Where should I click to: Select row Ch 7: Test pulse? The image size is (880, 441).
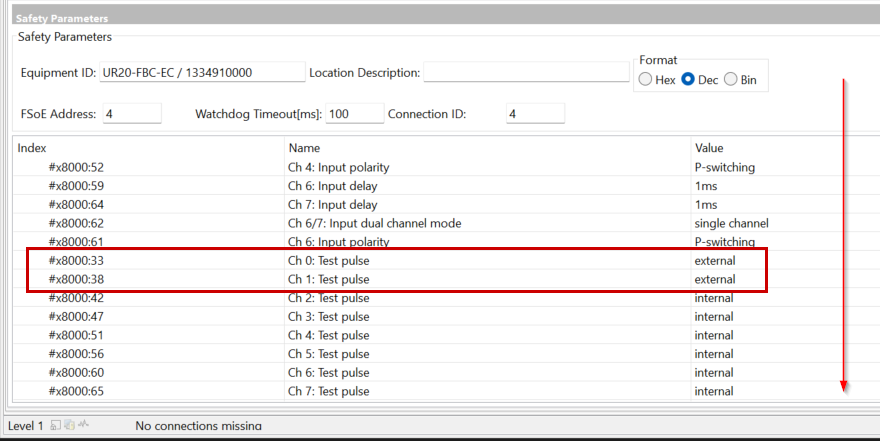pos(446,391)
